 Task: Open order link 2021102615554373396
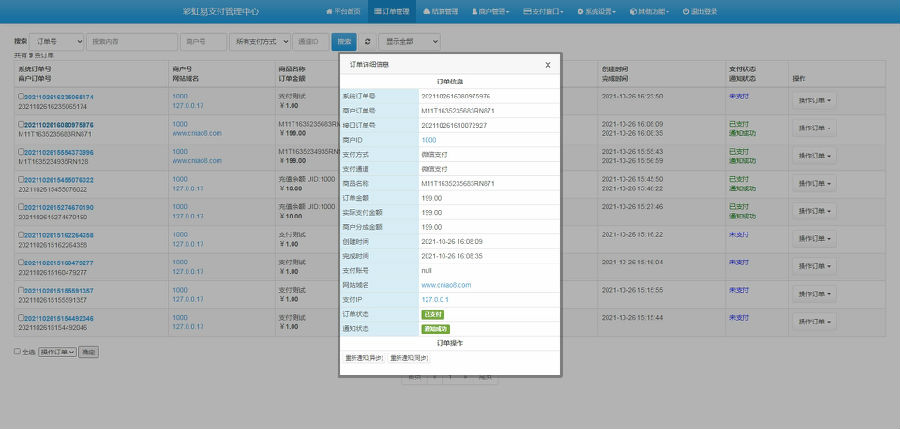59,152
